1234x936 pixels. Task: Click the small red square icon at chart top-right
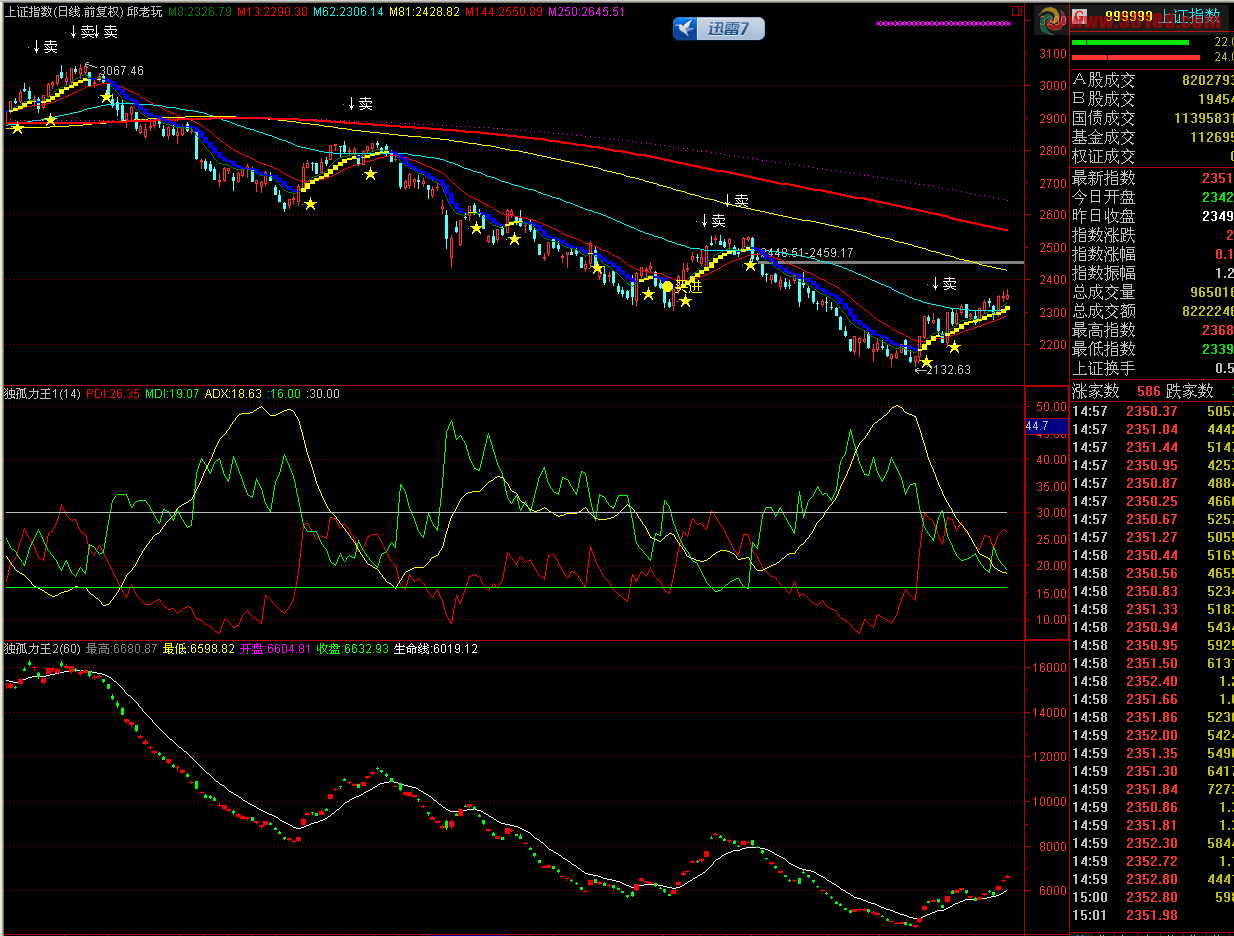pos(1017,10)
